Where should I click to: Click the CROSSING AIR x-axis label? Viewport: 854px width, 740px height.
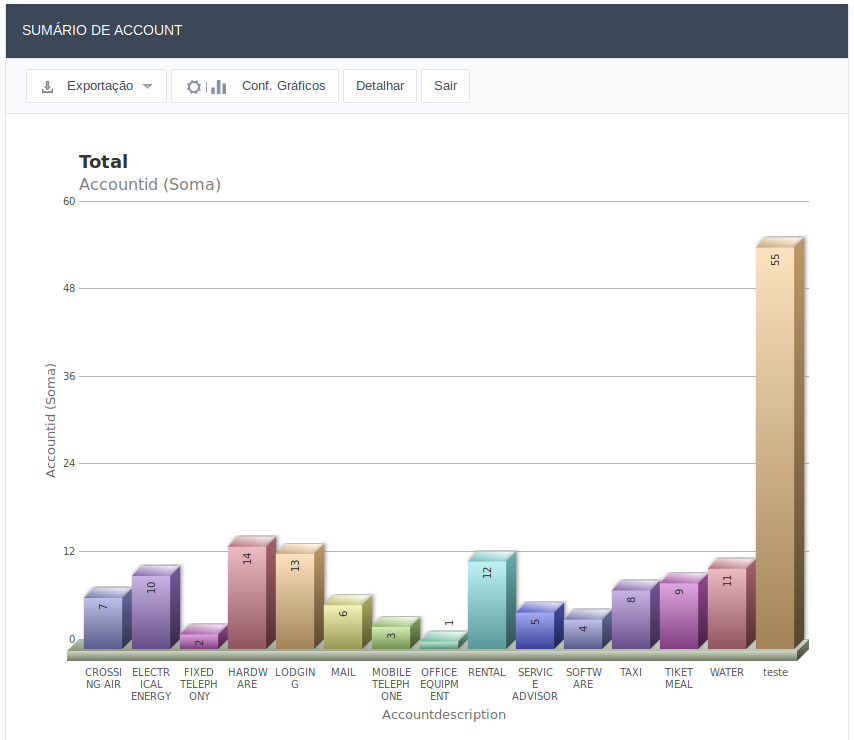(x=103, y=678)
